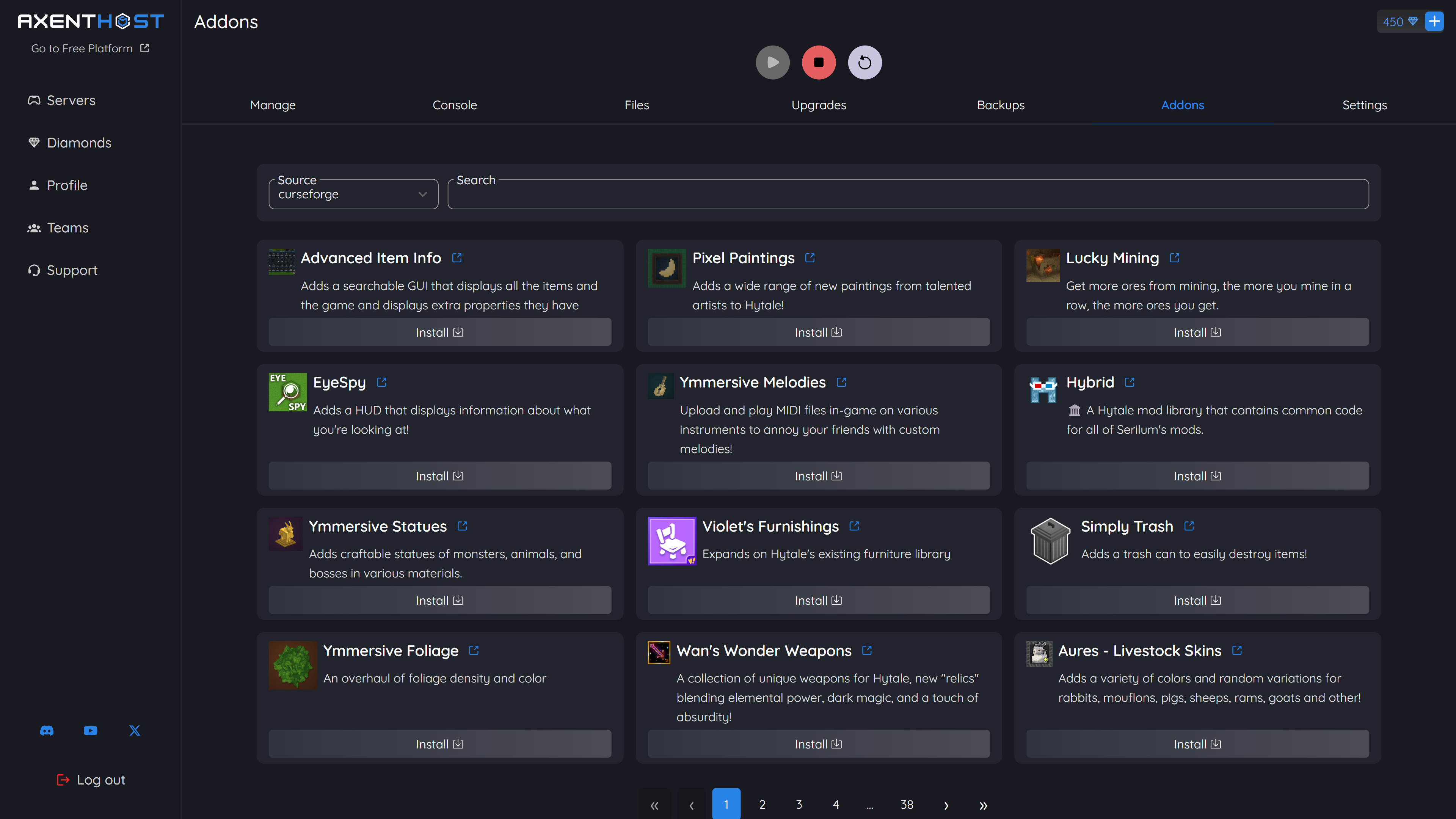Open the Discord icon at the bottom left
This screenshot has height=819, width=1456.
coord(47,730)
